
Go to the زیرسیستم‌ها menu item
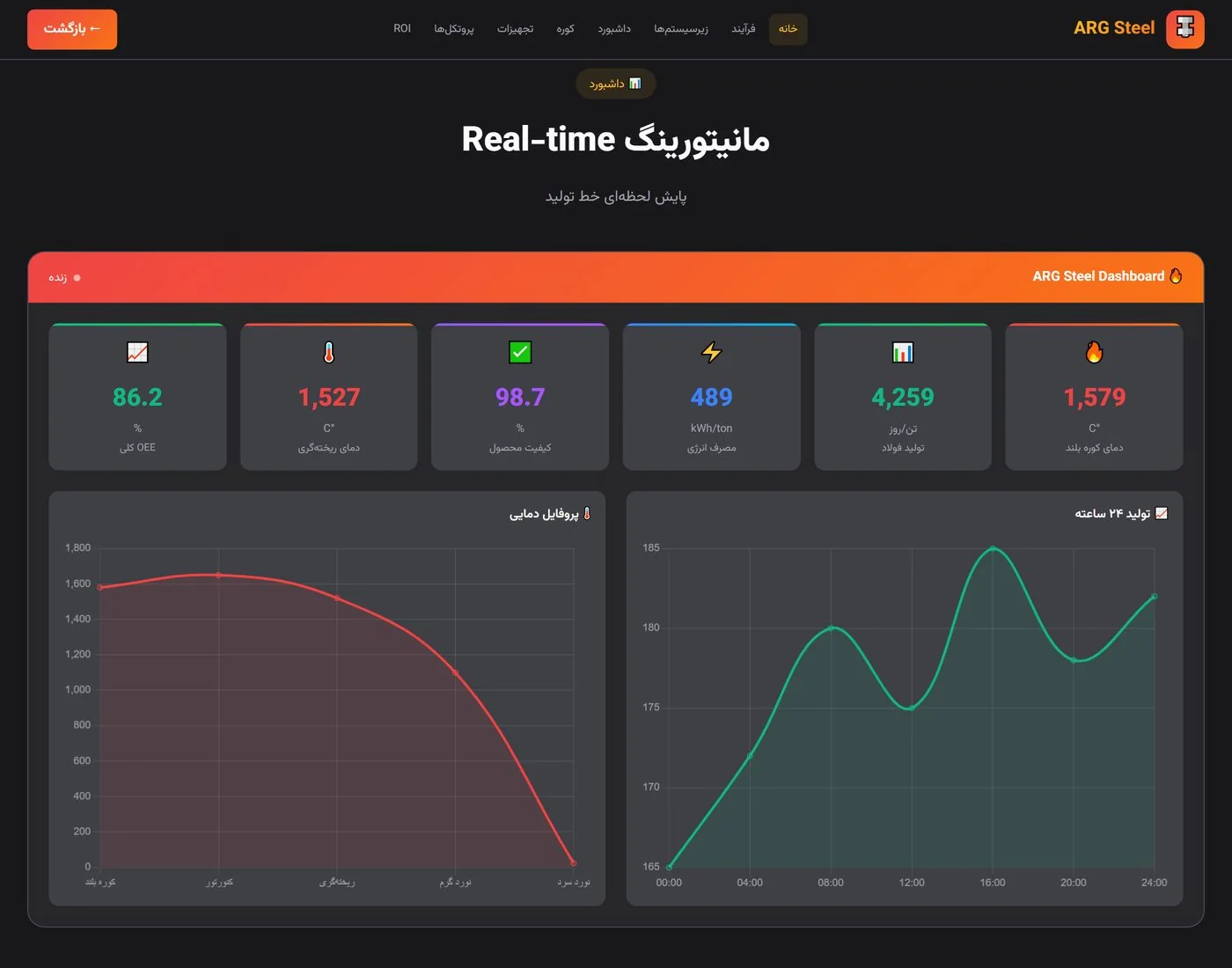(681, 29)
